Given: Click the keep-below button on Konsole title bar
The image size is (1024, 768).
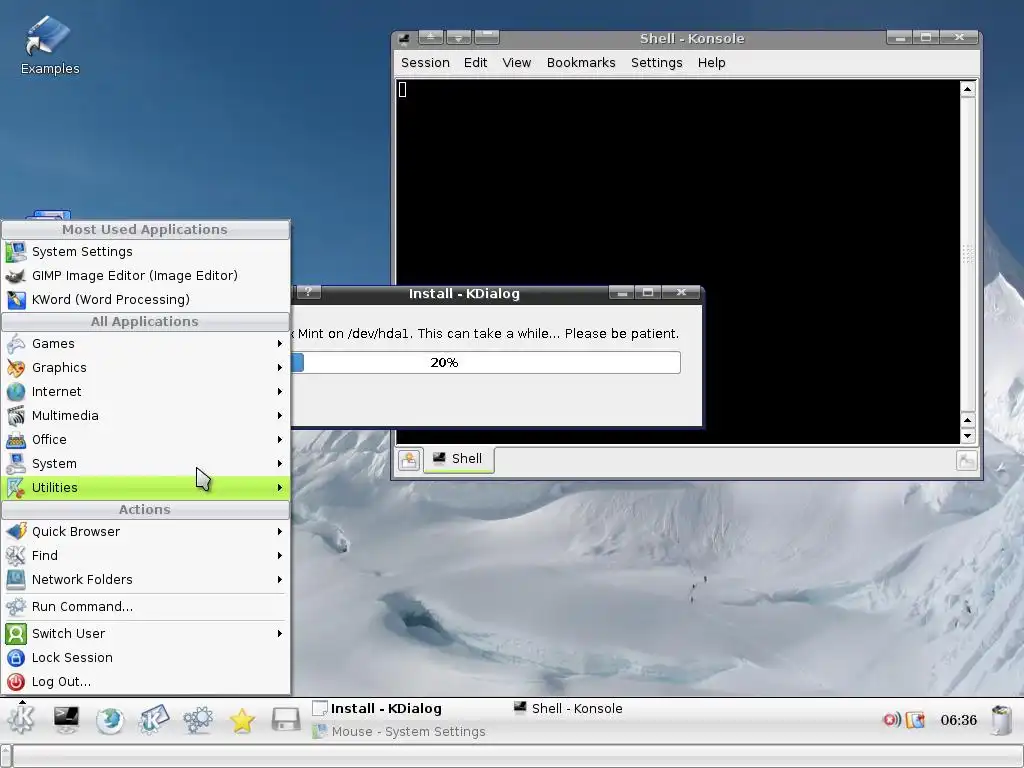Looking at the screenshot, I should click(x=458, y=37).
